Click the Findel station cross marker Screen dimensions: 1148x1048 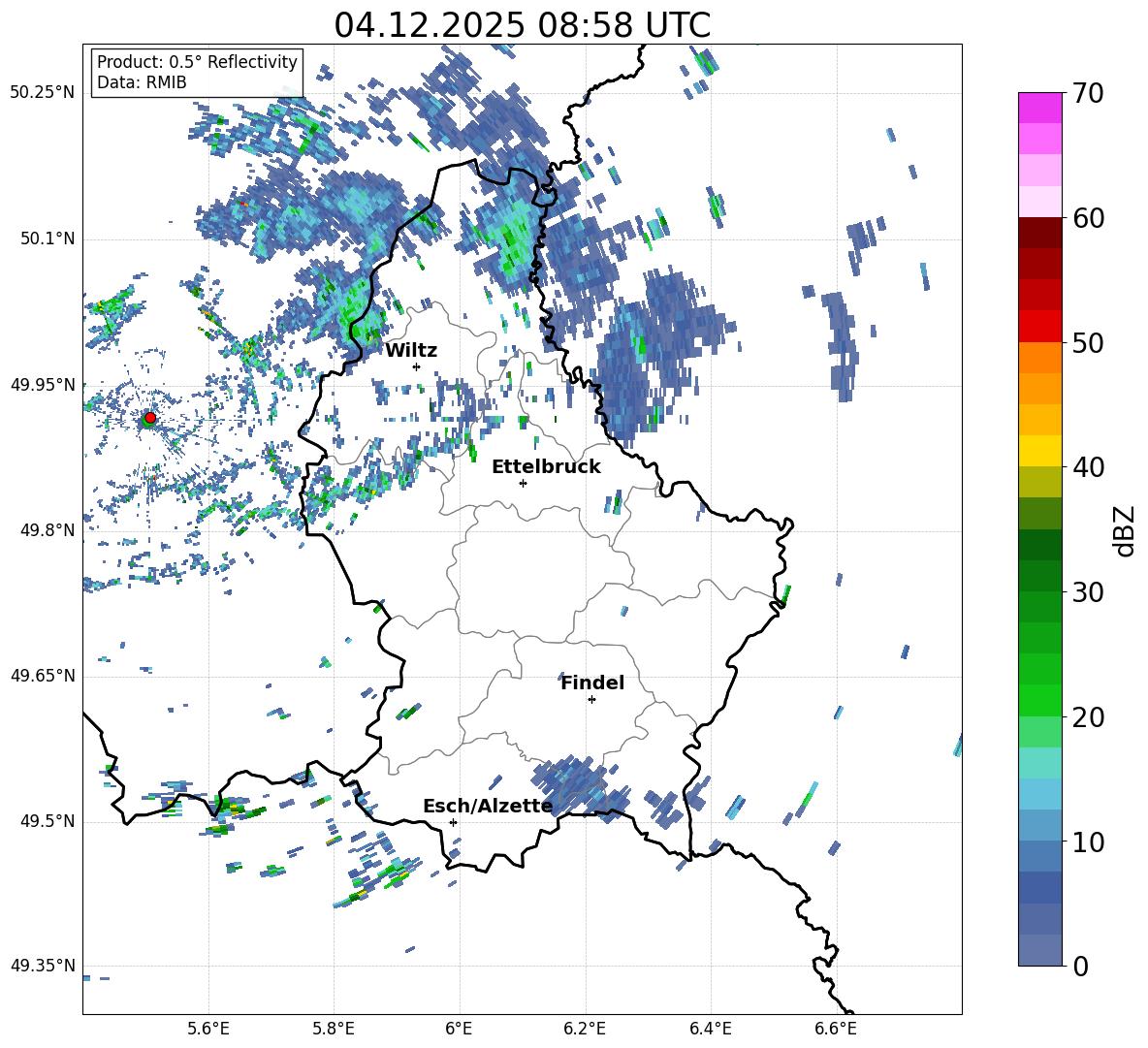pyautogui.click(x=591, y=700)
